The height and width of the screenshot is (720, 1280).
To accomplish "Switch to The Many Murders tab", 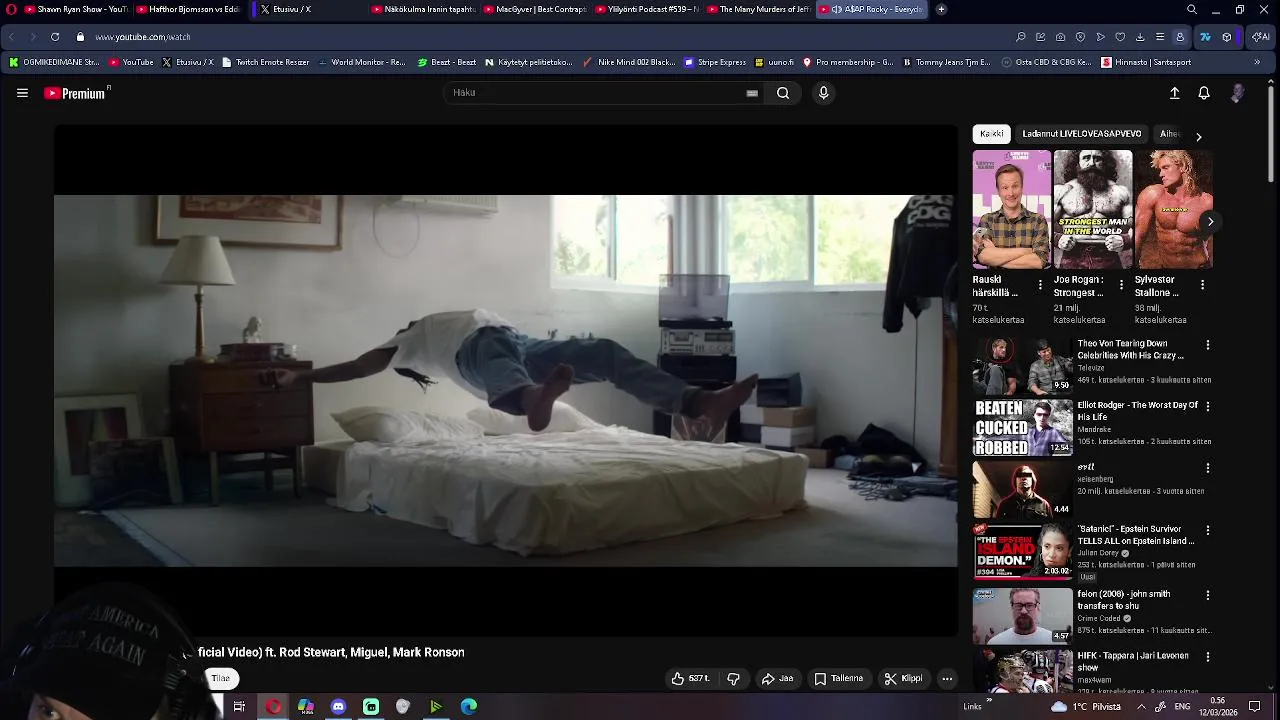I will 758,9.
